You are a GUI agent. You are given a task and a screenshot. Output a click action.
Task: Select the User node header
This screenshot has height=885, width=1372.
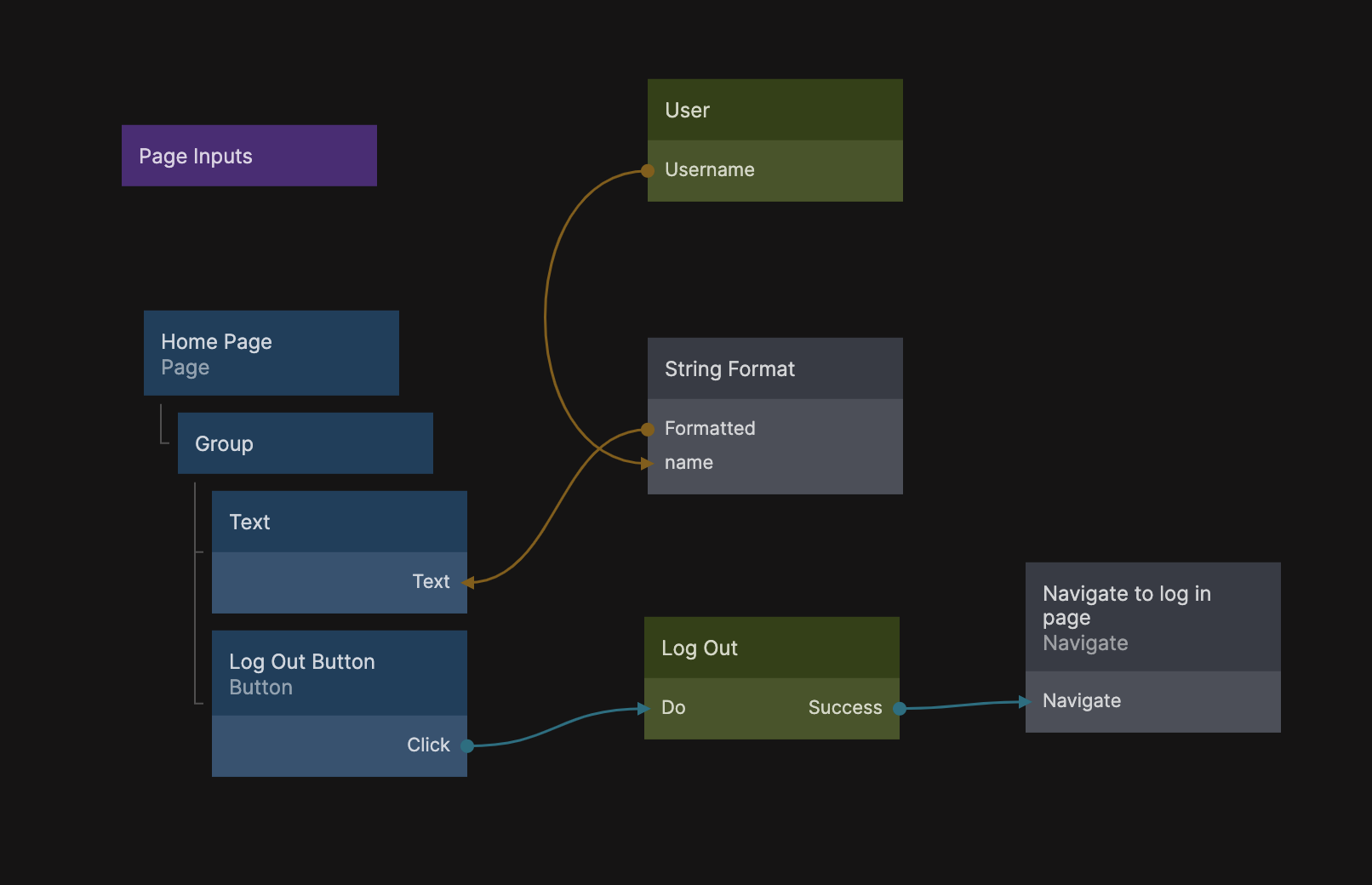click(x=775, y=110)
